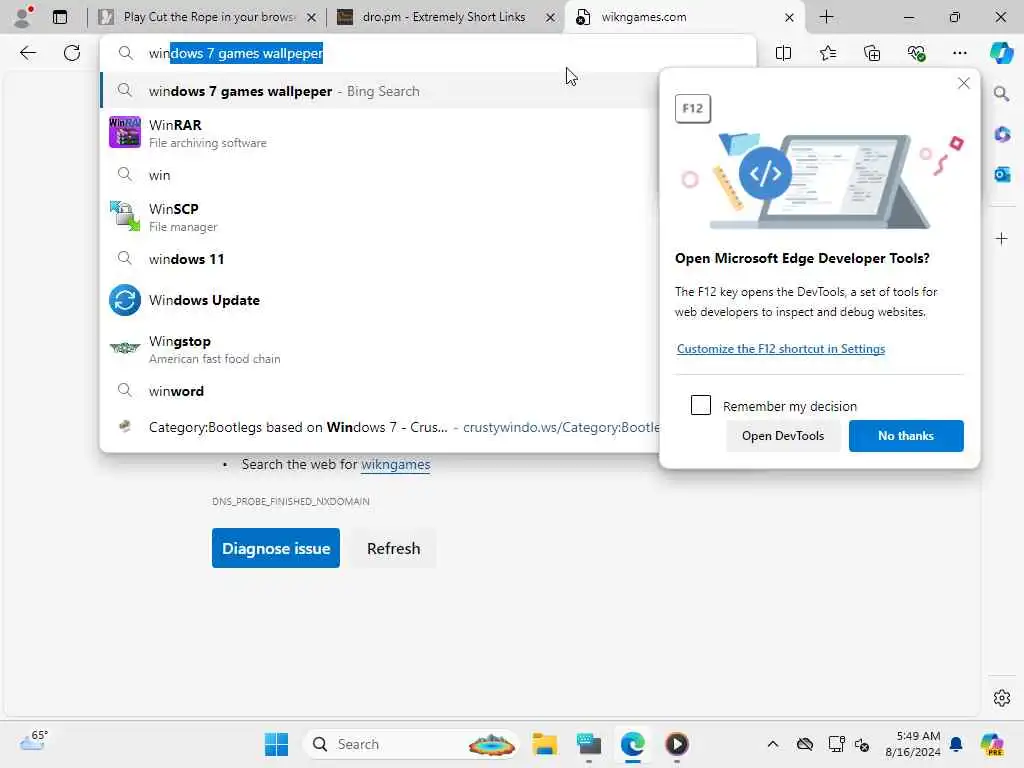This screenshot has height=768, width=1024.
Task: Open Category:Bootlegs crustywindo.ws suggestion
Action: click(380, 427)
